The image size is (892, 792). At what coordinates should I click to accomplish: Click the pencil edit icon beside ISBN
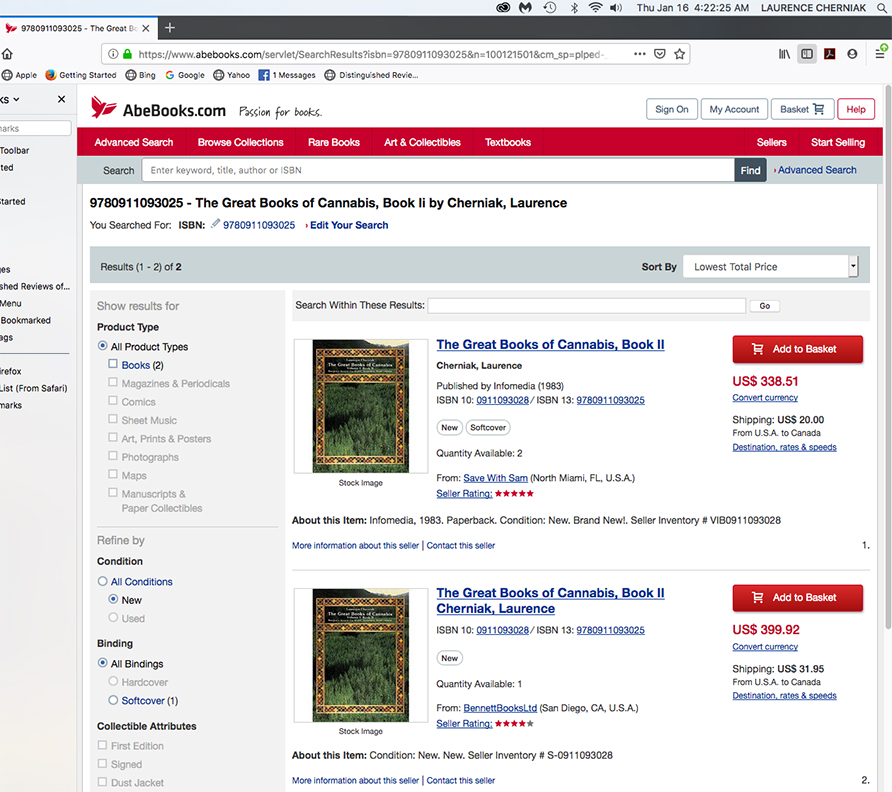215,224
